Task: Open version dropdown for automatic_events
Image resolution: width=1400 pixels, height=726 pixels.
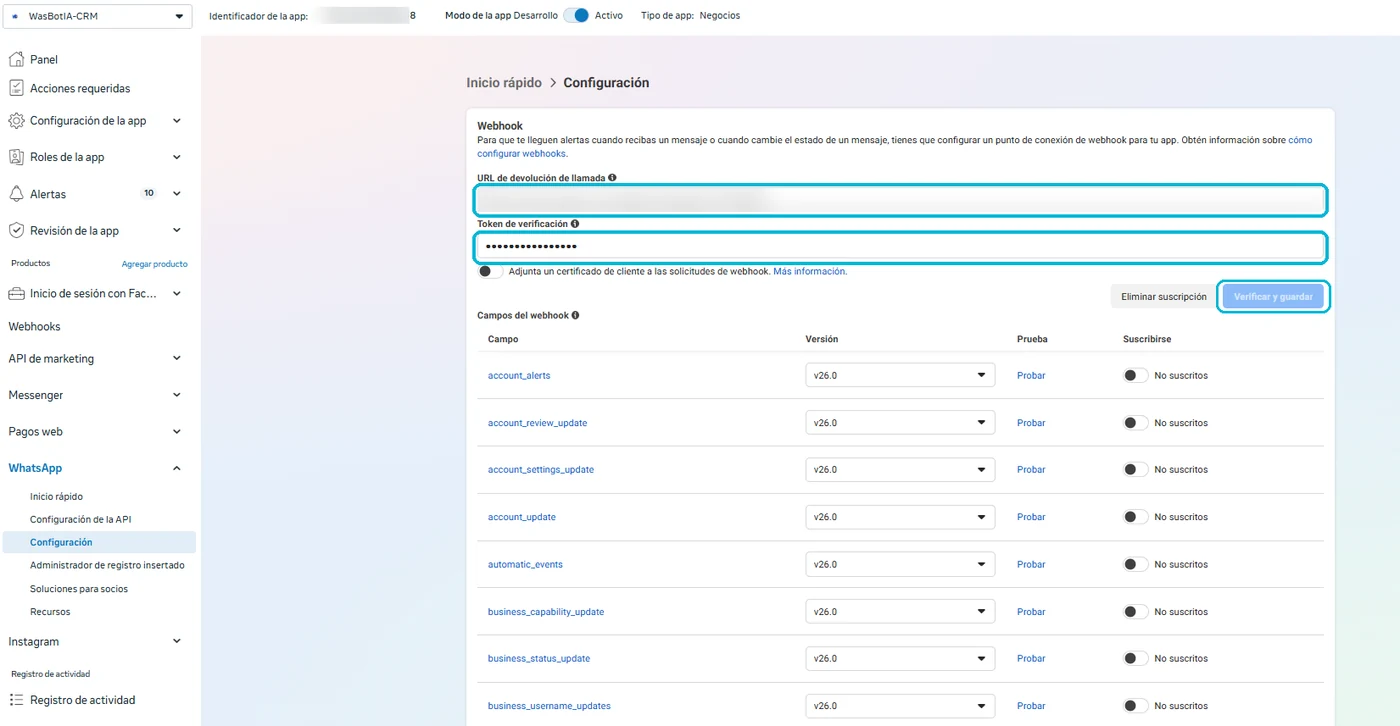Action: pyautogui.click(x=900, y=564)
